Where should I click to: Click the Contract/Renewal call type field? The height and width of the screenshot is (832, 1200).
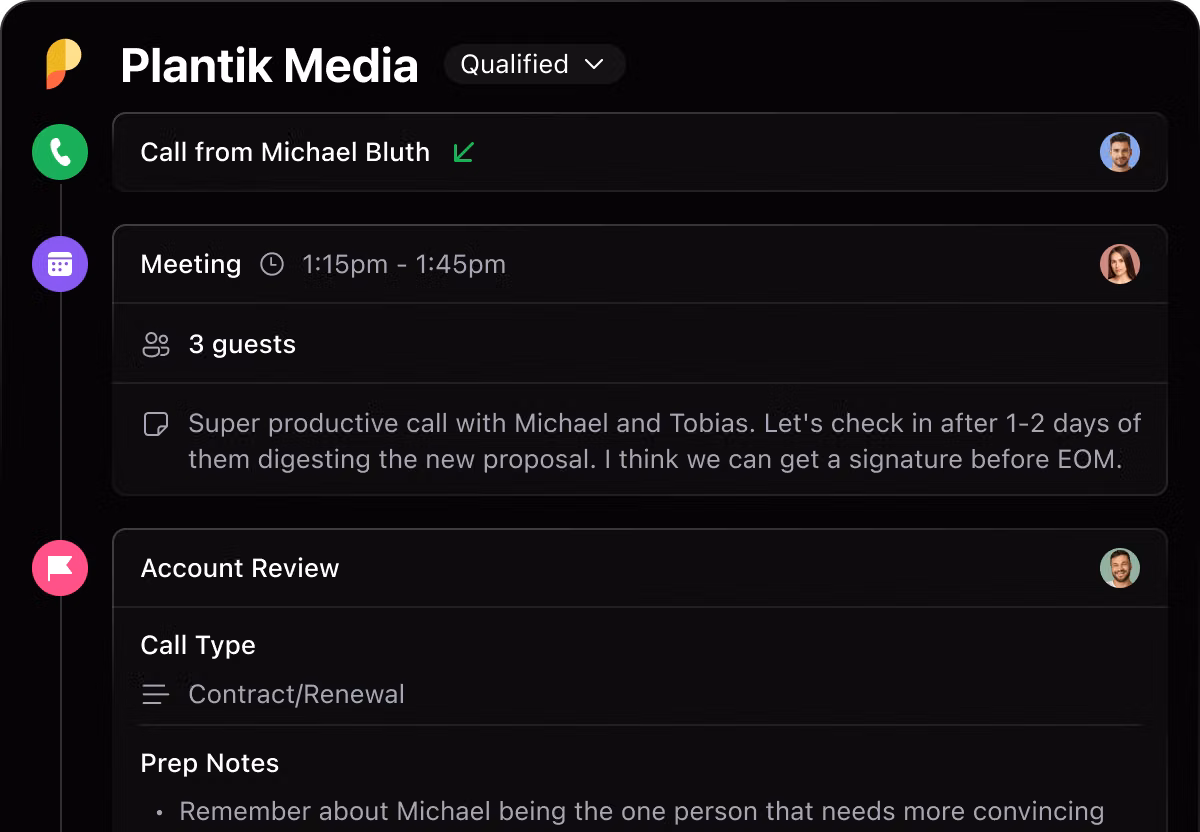coord(296,694)
